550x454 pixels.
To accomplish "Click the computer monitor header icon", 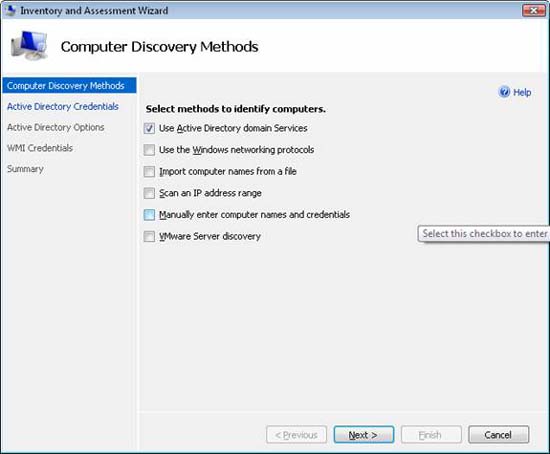I will [x=29, y=46].
